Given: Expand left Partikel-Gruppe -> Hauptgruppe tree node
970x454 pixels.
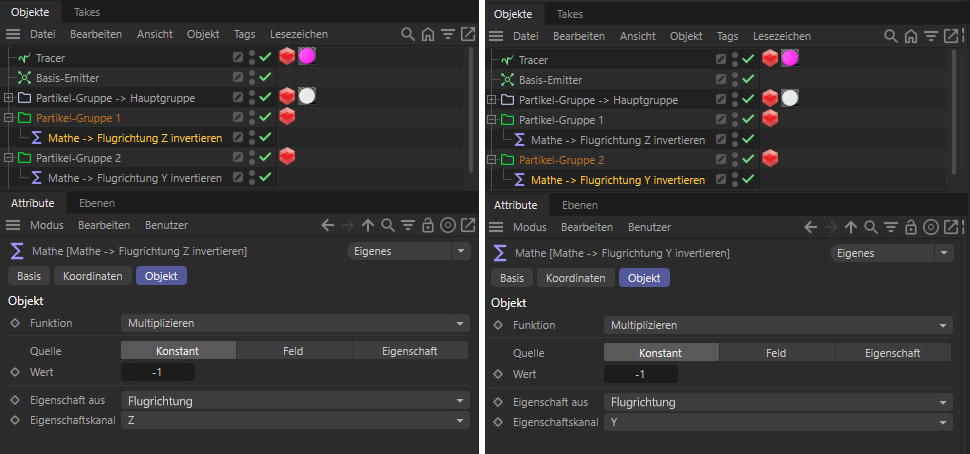Looking at the screenshot, I should click(9, 98).
